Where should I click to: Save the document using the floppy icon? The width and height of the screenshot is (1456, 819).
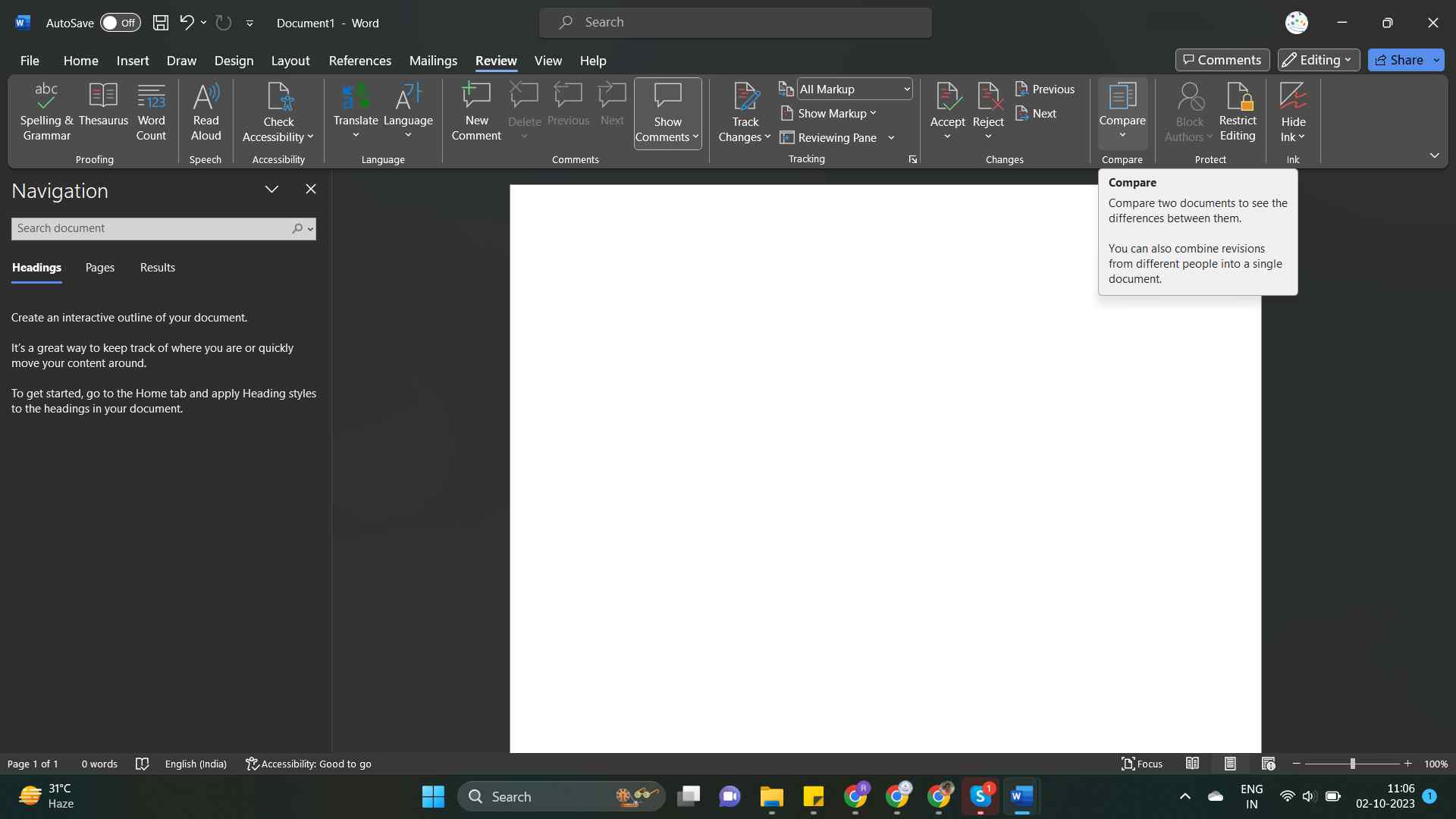point(161,23)
